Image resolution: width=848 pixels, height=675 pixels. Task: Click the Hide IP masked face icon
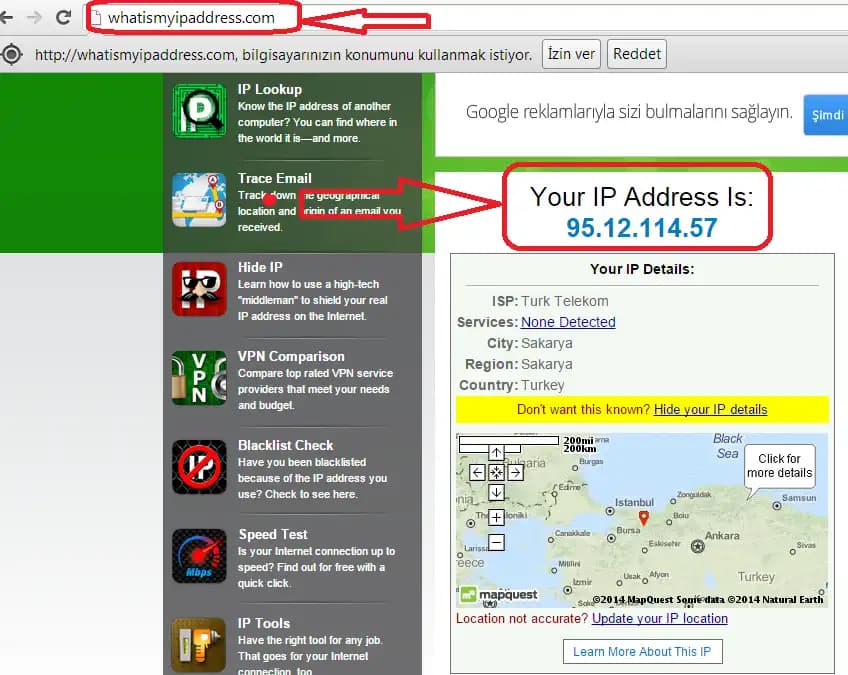point(199,289)
